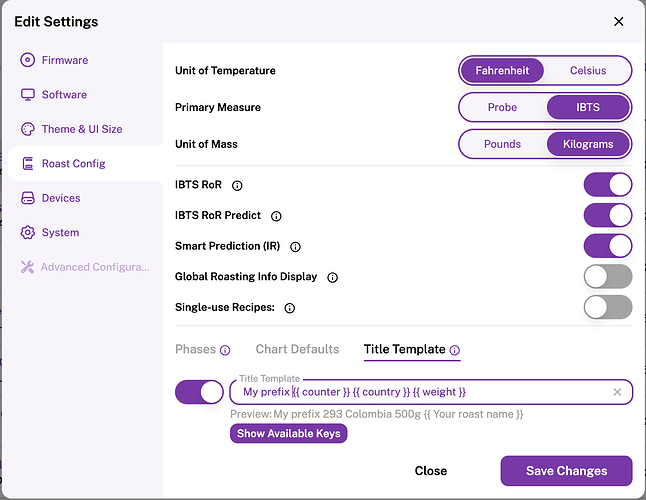Click the info icon beside IBTS RoR Predict
The height and width of the screenshot is (500, 646).
tap(277, 216)
